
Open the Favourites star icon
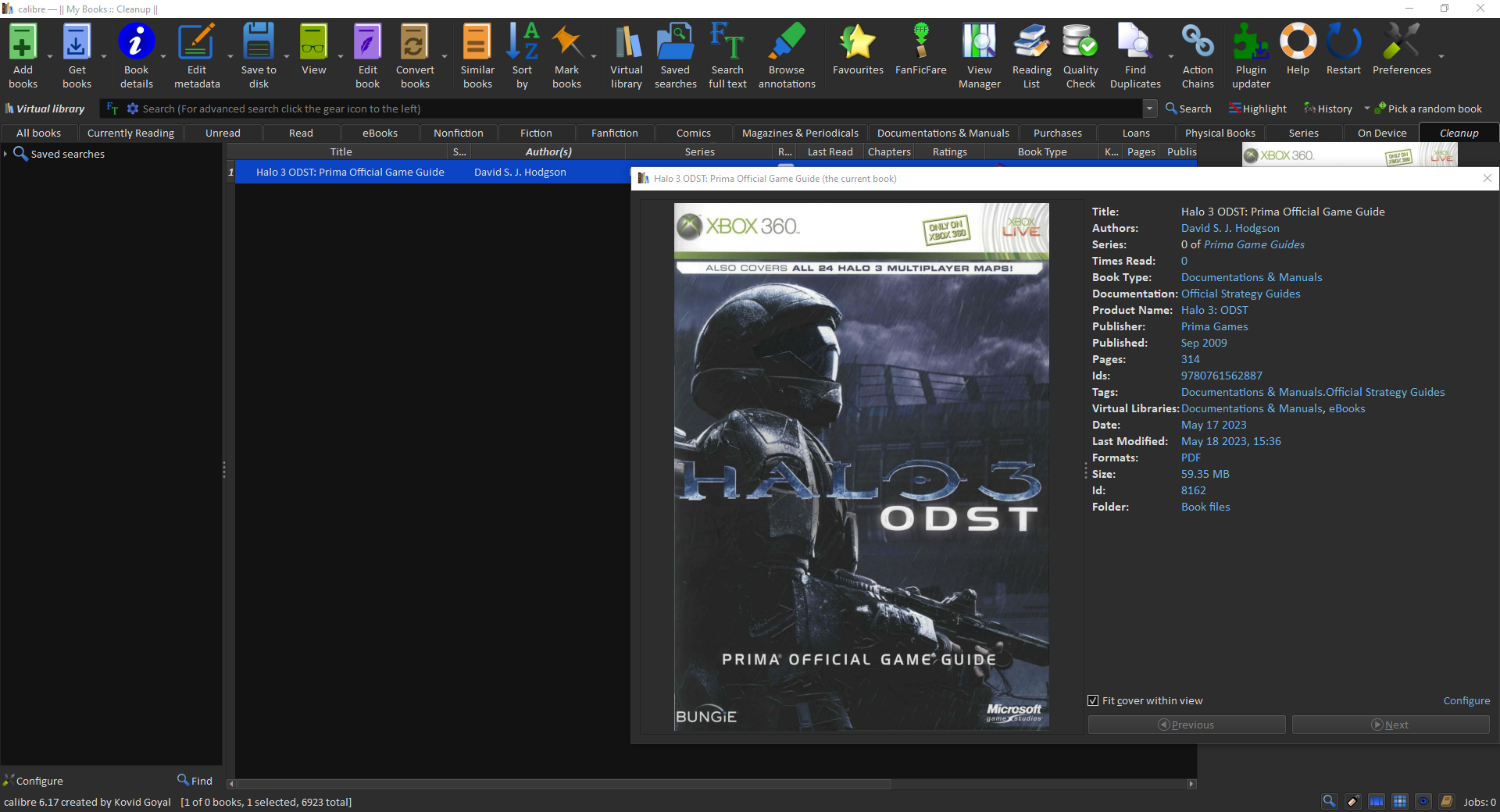[858, 42]
